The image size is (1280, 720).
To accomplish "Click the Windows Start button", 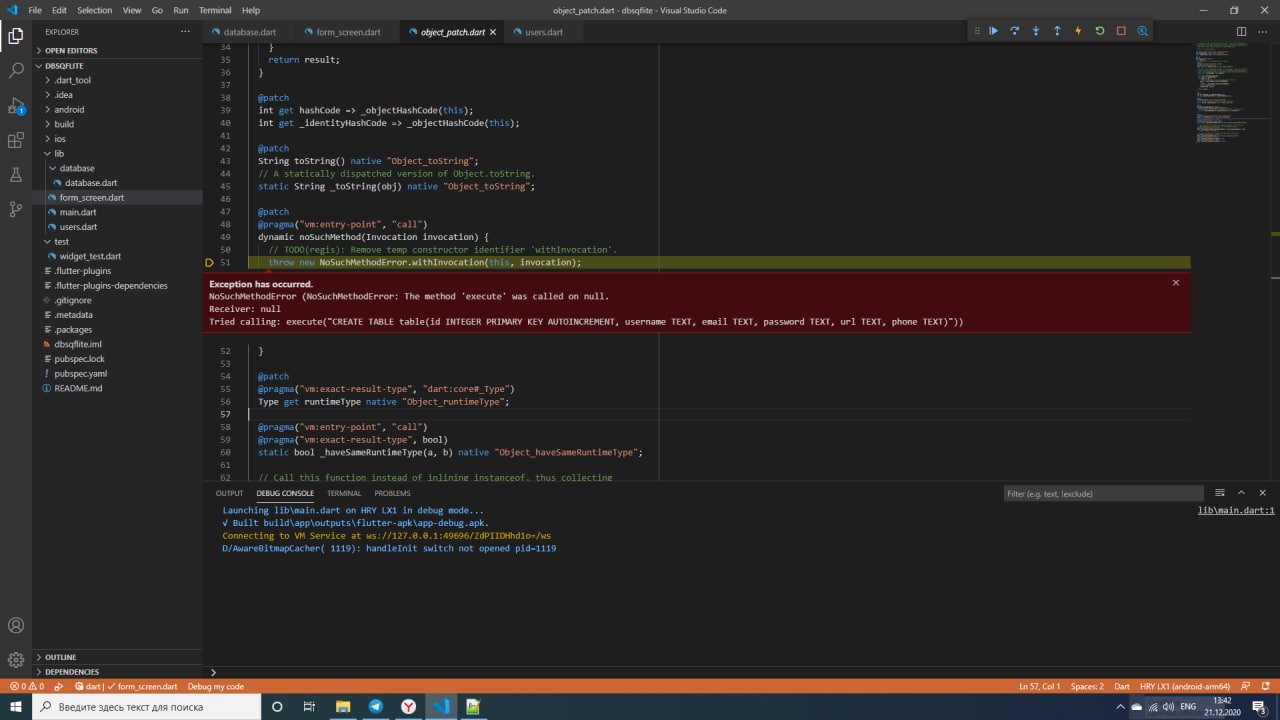I will click(x=16, y=707).
